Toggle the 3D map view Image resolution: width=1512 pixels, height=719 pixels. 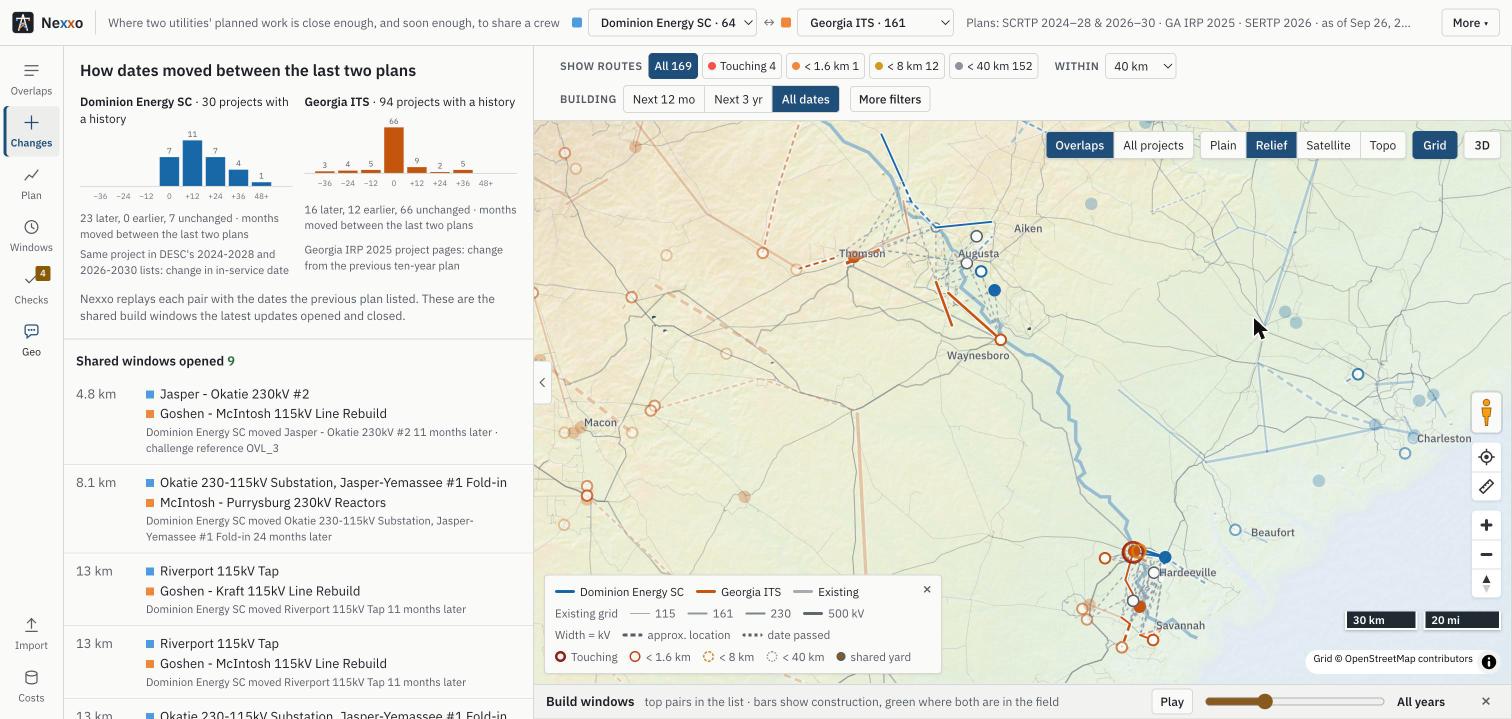1482,145
